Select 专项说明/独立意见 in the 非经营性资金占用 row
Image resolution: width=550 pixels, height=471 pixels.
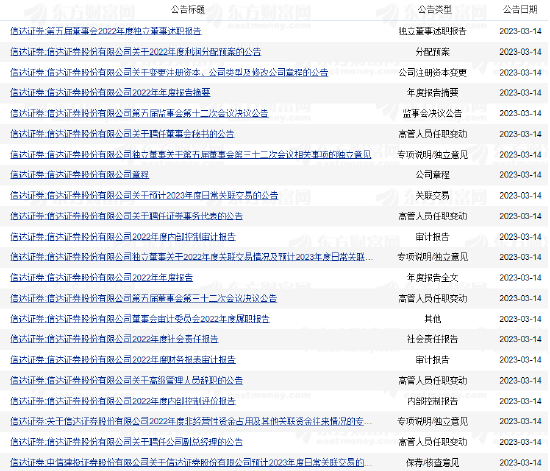coord(432,421)
